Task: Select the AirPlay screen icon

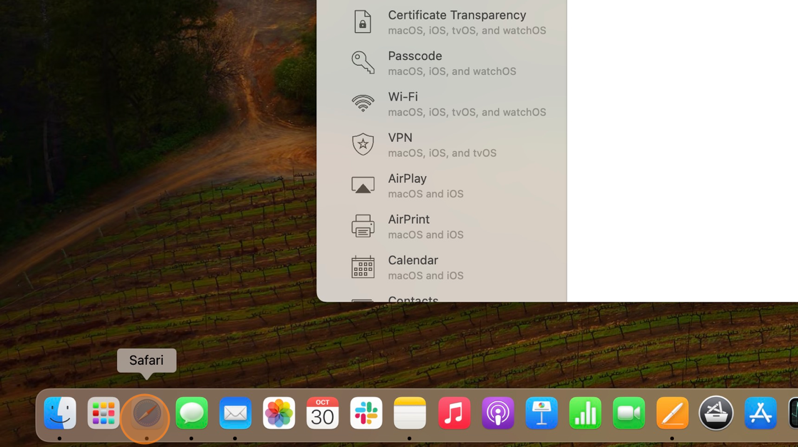Action: pyautogui.click(x=362, y=185)
